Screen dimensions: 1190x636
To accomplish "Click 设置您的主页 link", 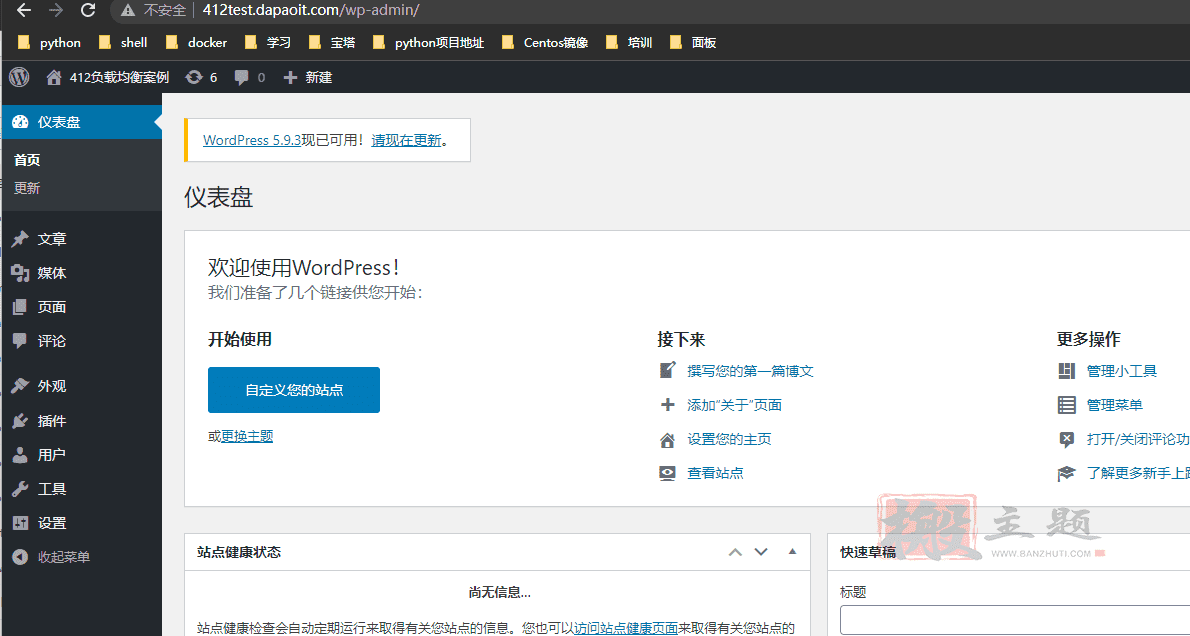I will click(x=729, y=439).
